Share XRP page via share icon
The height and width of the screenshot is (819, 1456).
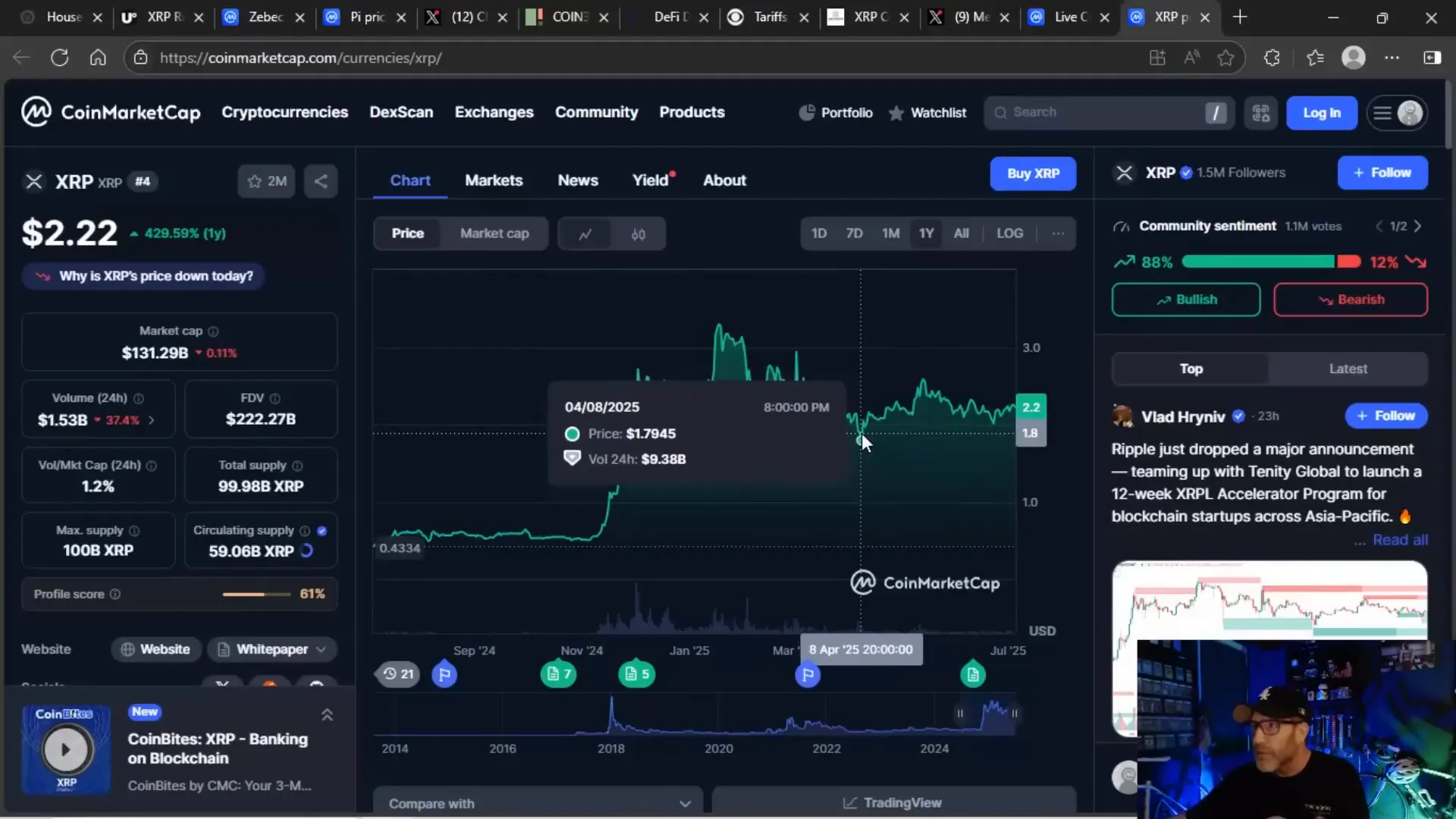(x=321, y=181)
